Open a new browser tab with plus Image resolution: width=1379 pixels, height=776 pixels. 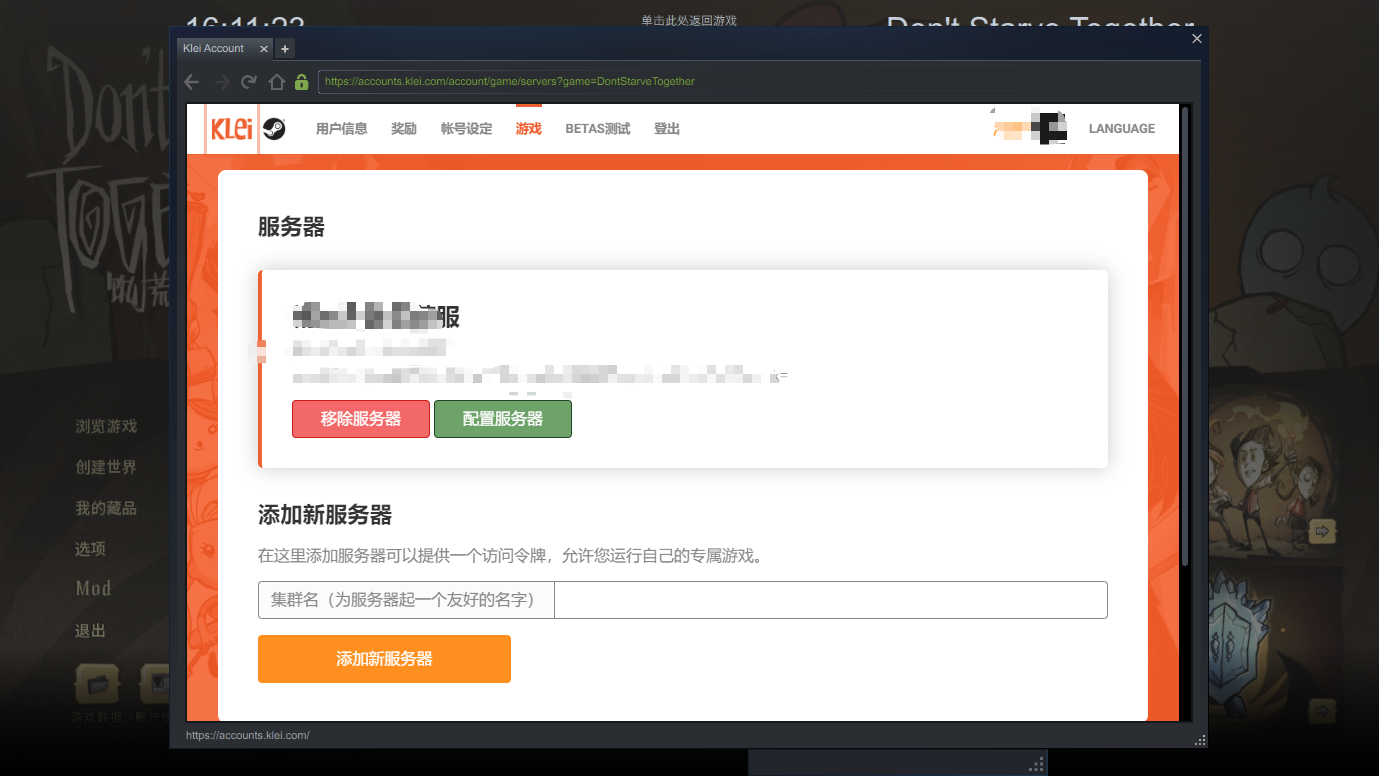285,48
